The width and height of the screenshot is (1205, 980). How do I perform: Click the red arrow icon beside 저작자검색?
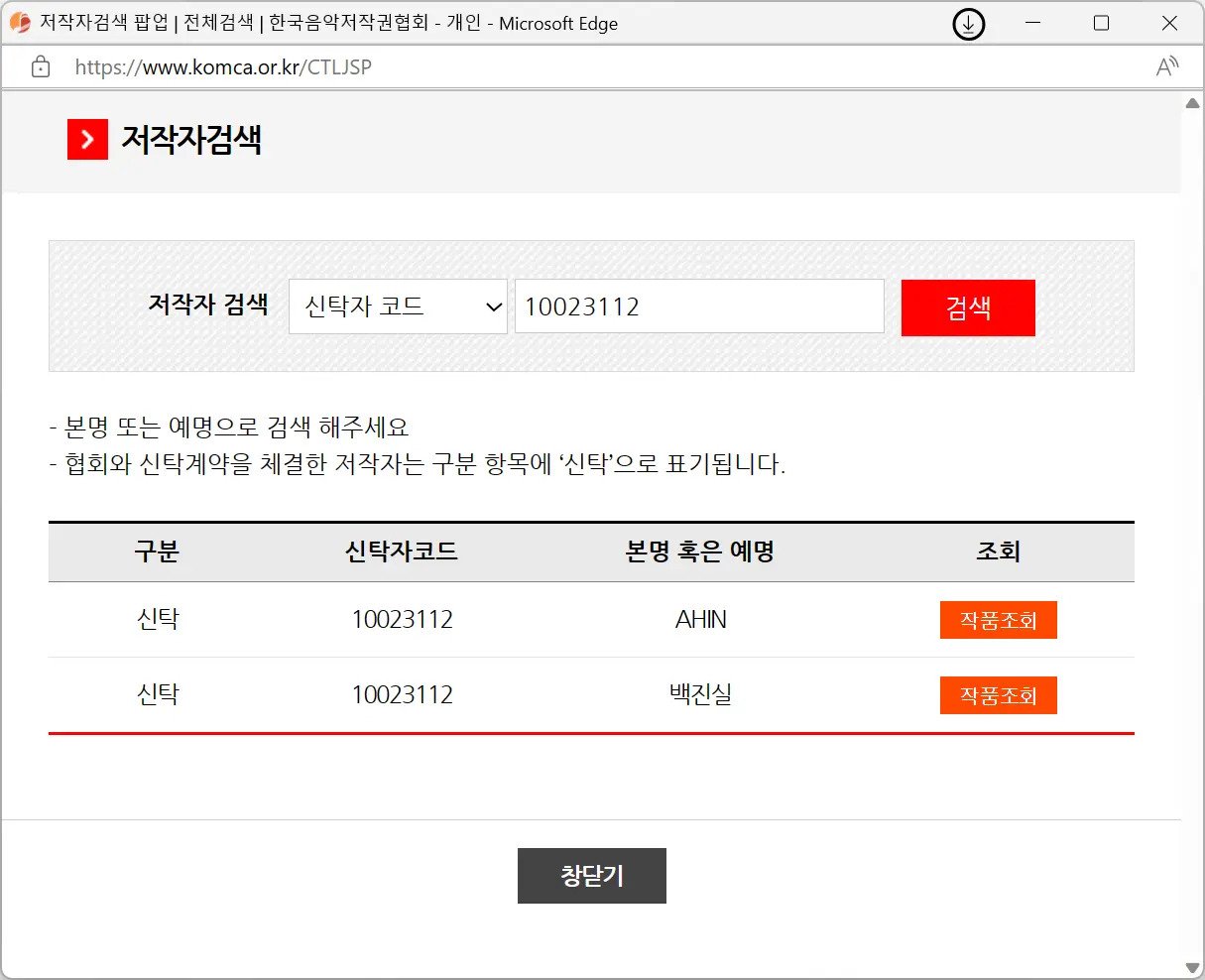pyautogui.click(x=87, y=140)
